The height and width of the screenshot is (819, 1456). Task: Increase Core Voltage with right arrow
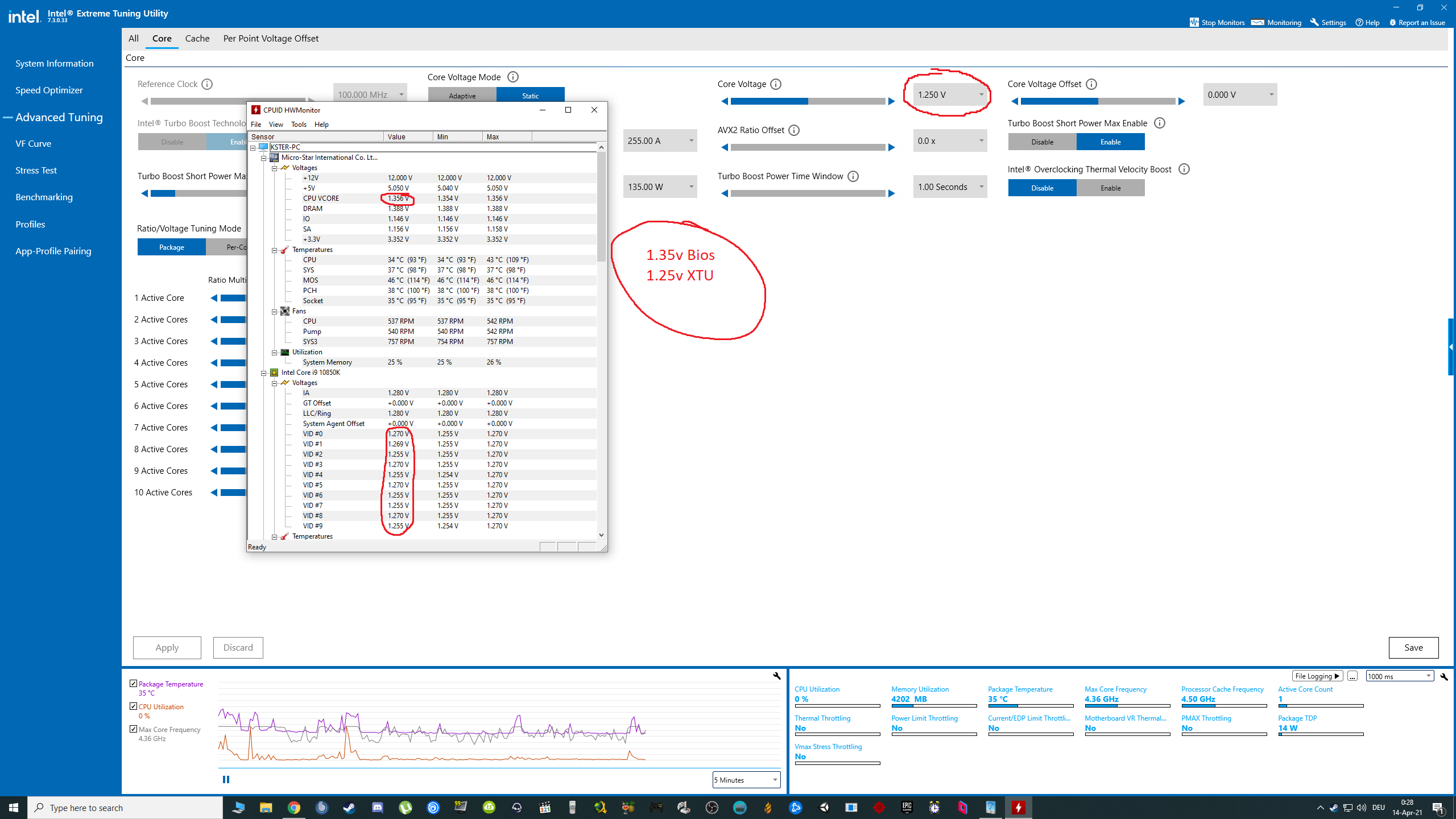[892, 101]
